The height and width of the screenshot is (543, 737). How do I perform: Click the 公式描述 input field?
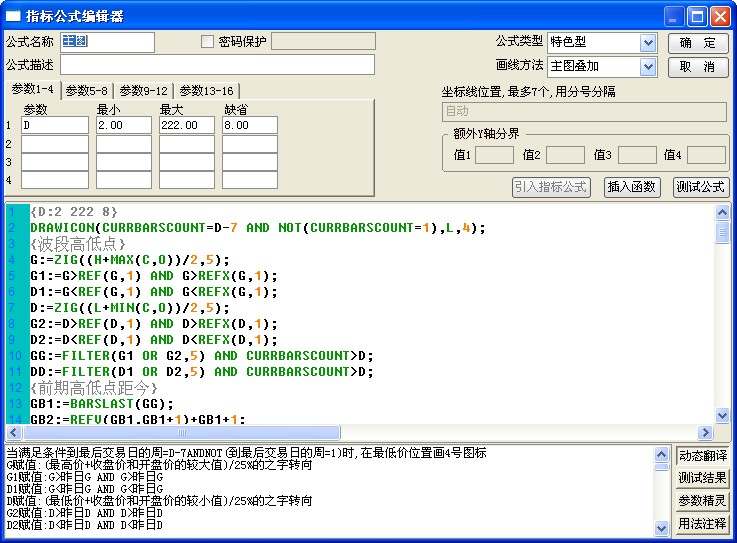click(217, 65)
